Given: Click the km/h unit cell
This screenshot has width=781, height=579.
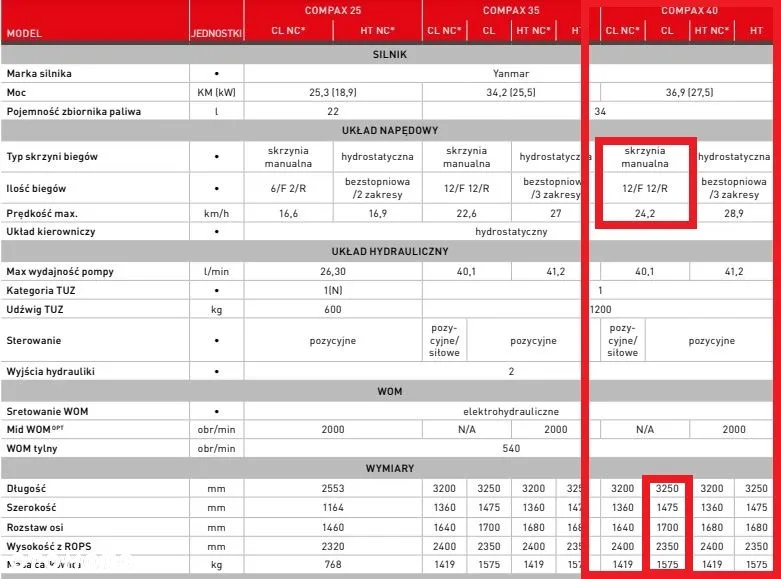Looking at the screenshot, I should click(217, 213).
